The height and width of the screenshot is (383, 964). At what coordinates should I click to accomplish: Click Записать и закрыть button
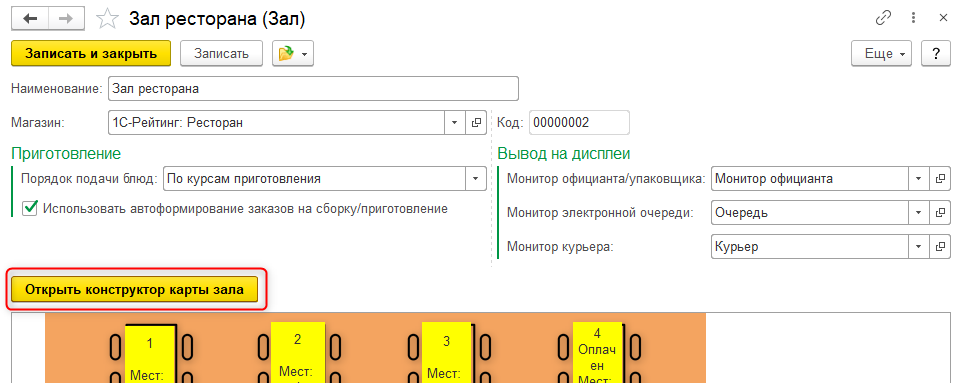pyautogui.click(x=91, y=53)
